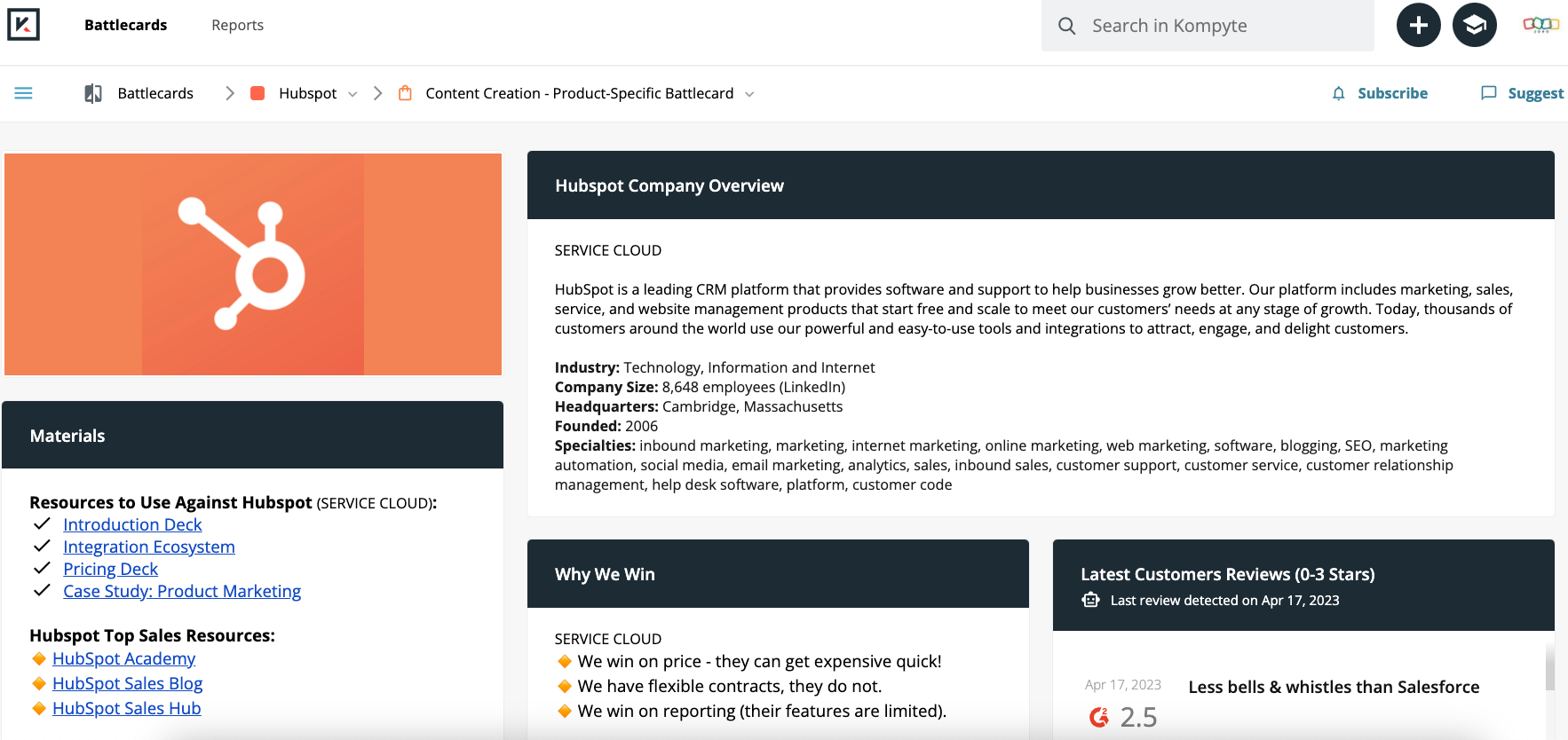
Task: Click the reviews panel scrollbar
Action: point(1550,667)
